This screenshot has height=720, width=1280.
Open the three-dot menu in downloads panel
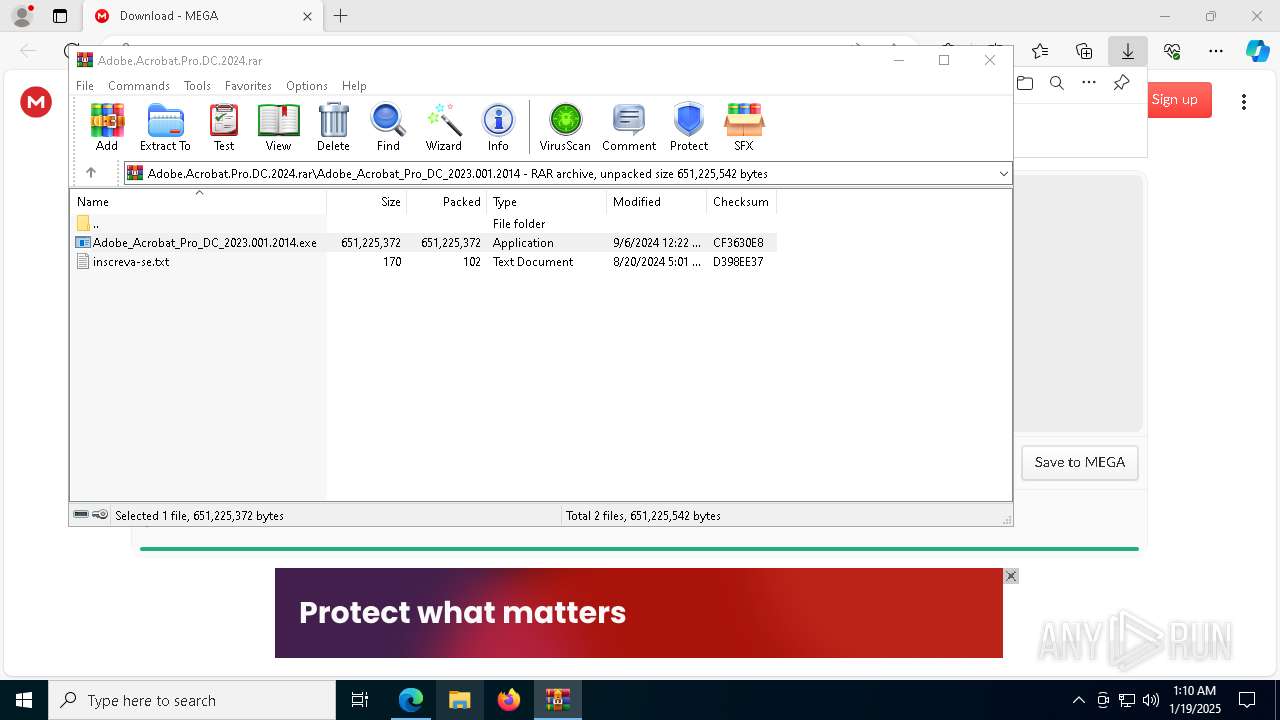tap(1089, 83)
